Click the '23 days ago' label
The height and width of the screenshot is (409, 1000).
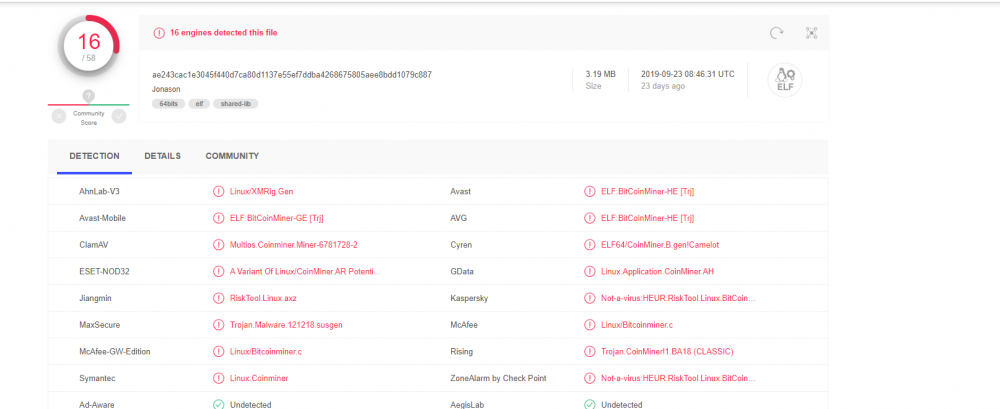coord(663,86)
